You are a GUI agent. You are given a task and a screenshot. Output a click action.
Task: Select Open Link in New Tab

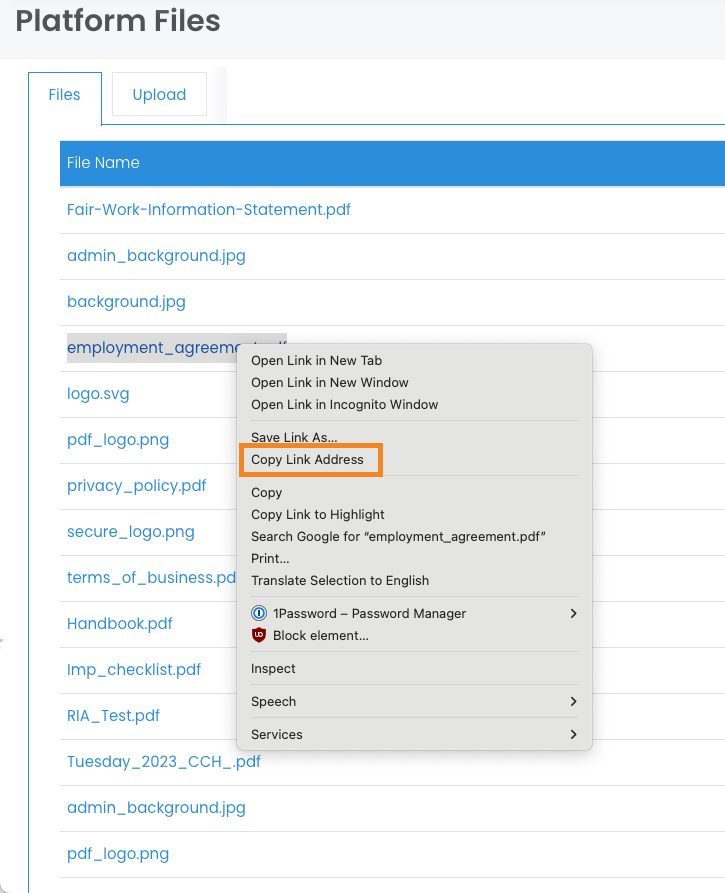(x=316, y=361)
